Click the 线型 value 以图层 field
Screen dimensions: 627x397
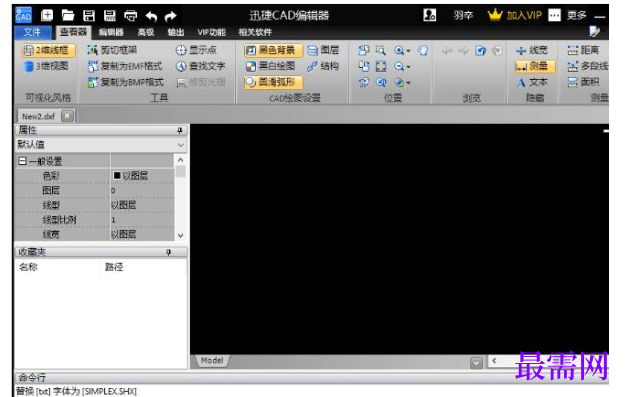pos(142,205)
